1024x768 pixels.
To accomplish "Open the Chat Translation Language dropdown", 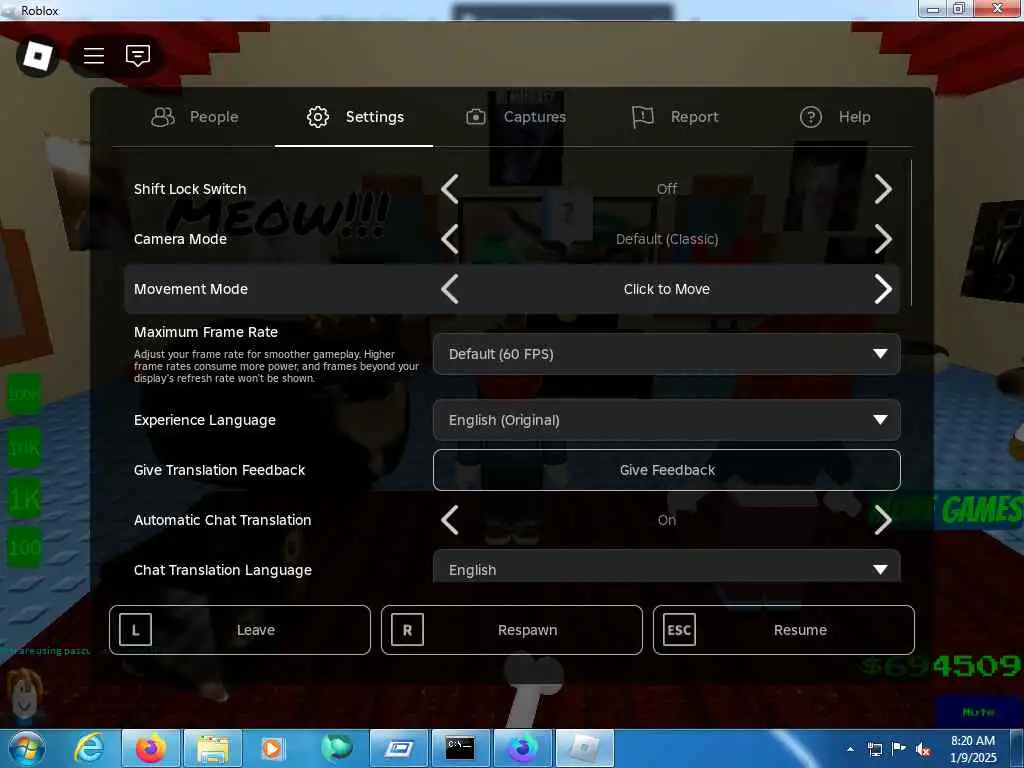I will tap(667, 567).
